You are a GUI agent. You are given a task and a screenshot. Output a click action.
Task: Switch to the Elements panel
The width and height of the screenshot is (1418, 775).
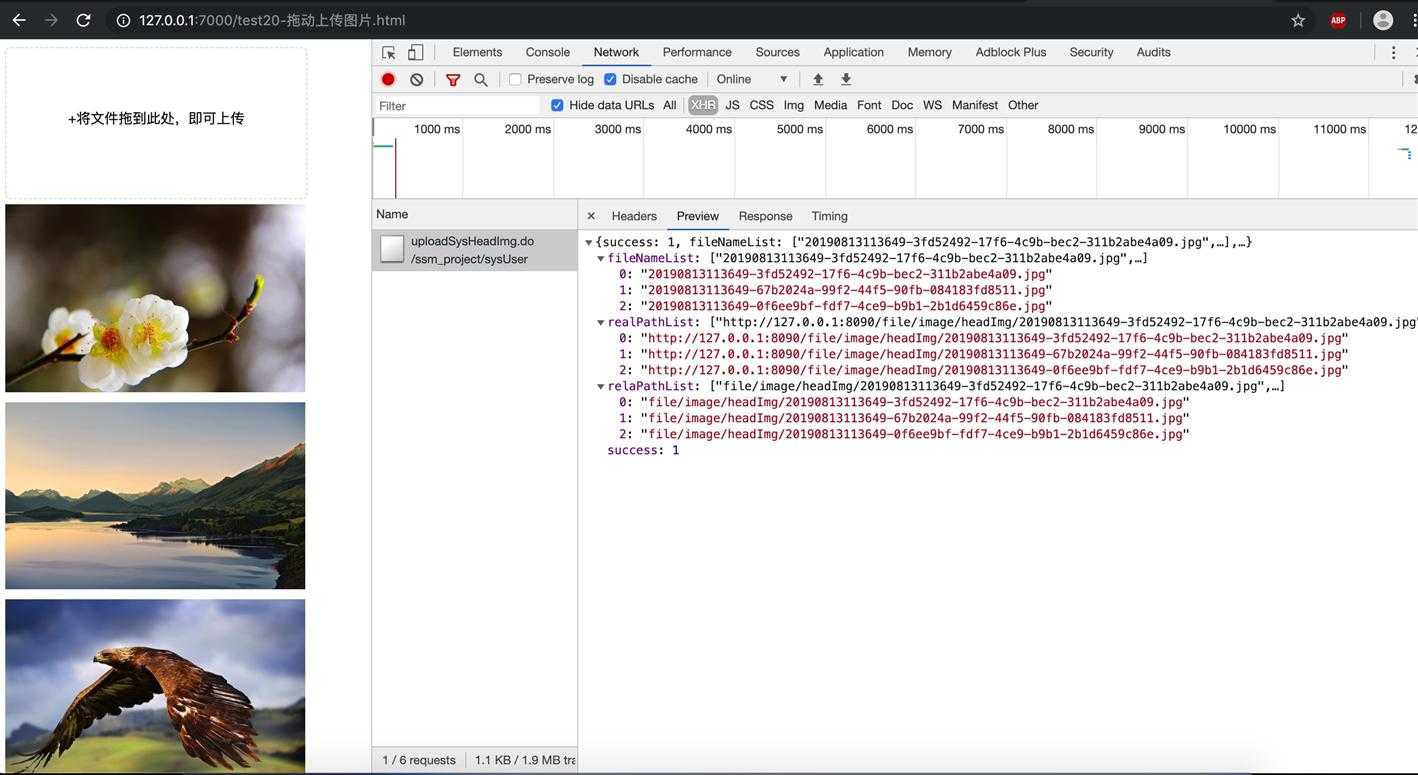click(477, 52)
